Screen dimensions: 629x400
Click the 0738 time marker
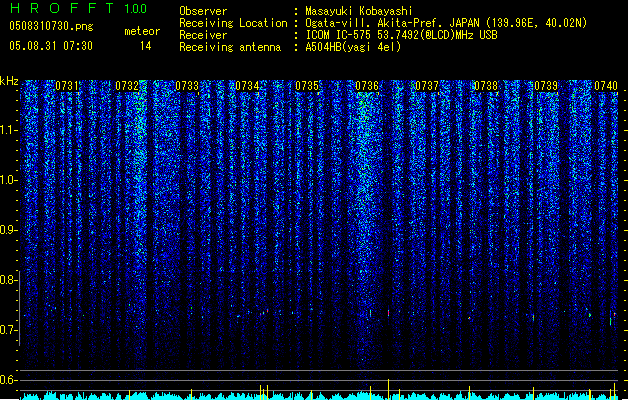tap(486, 86)
